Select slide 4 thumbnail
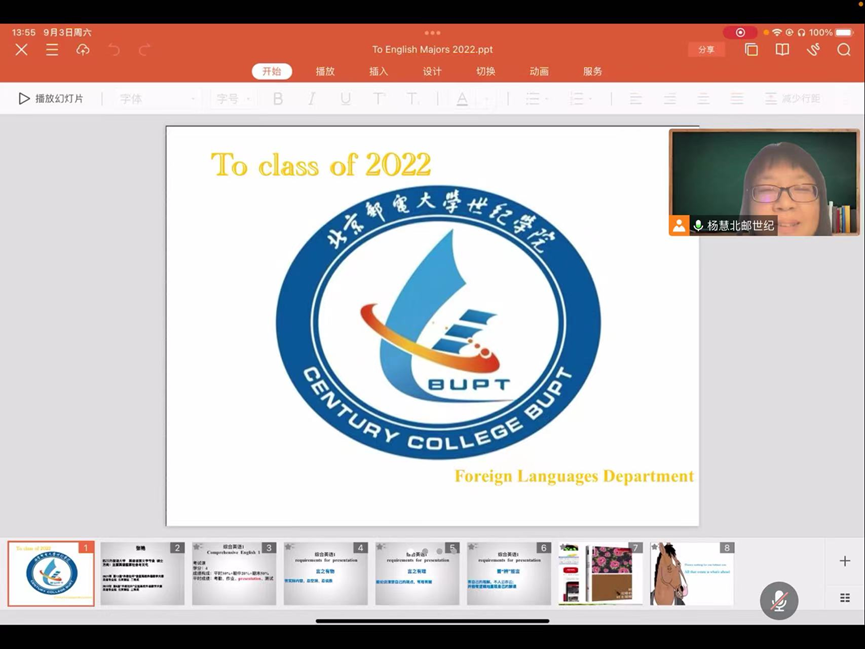The image size is (865, 649). tap(325, 573)
